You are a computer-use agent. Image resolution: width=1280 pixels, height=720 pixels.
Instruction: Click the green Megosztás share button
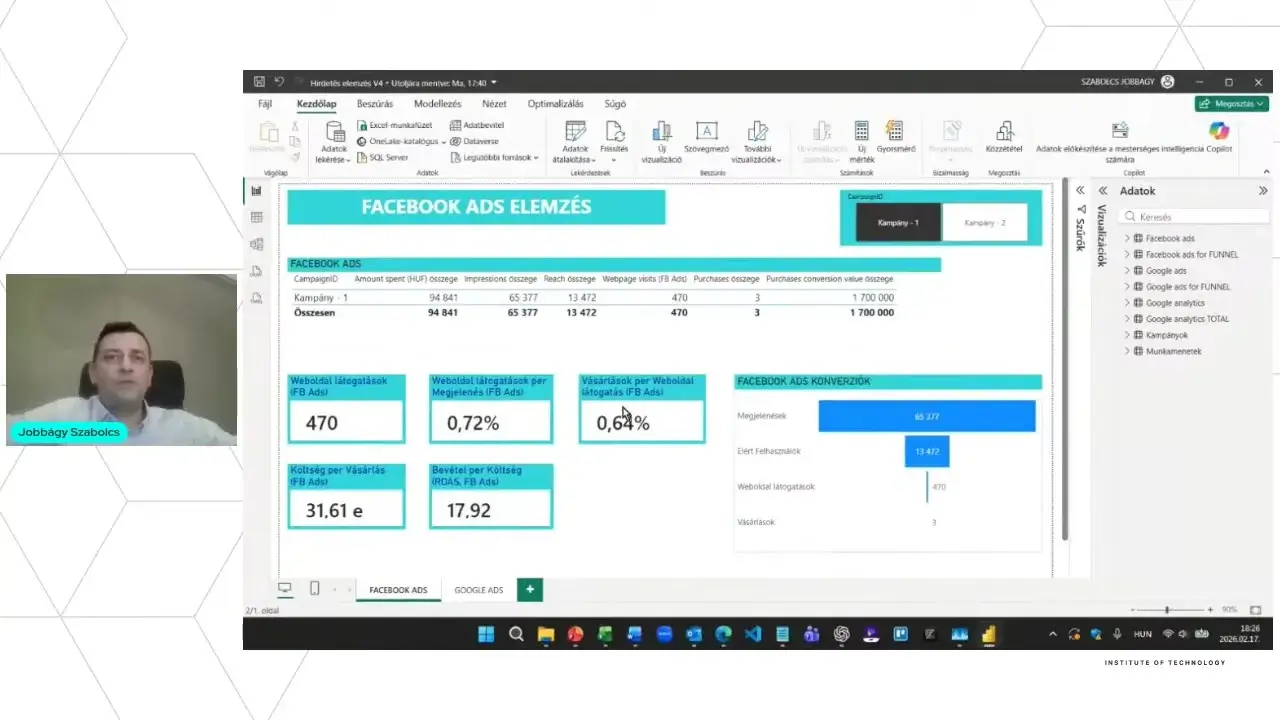click(x=1232, y=103)
